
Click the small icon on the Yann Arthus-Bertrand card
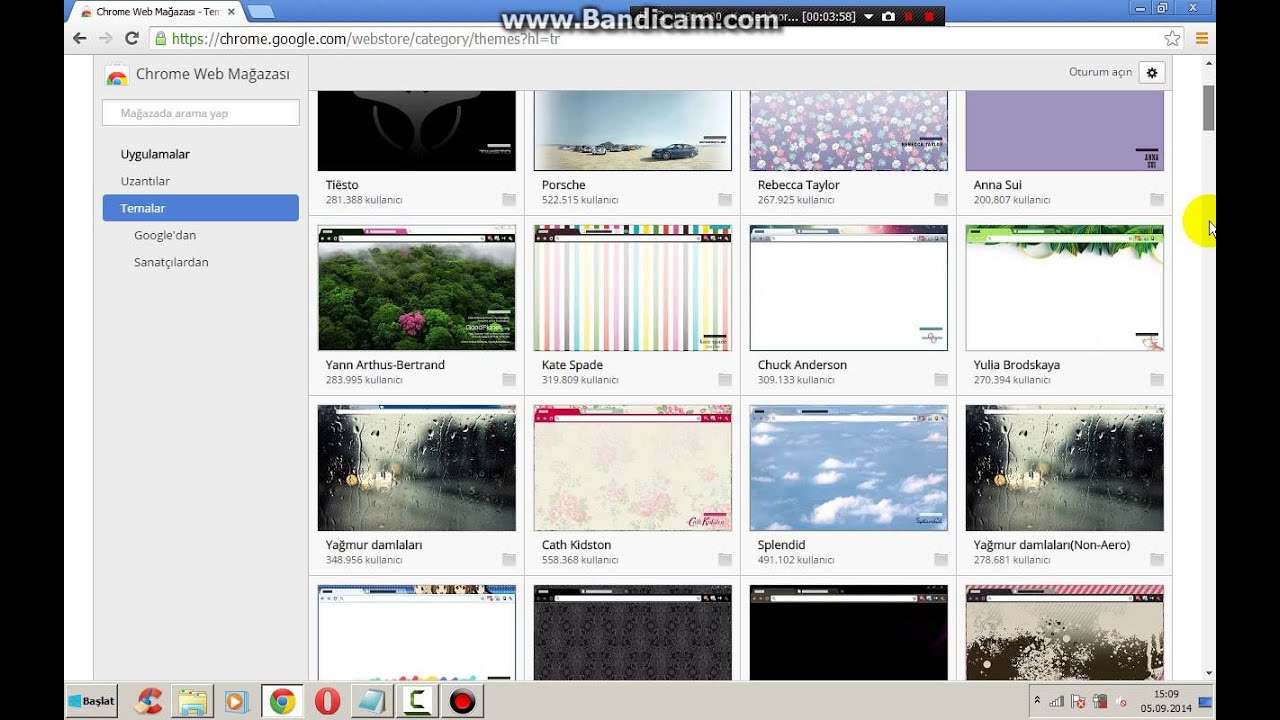[509, 380]
